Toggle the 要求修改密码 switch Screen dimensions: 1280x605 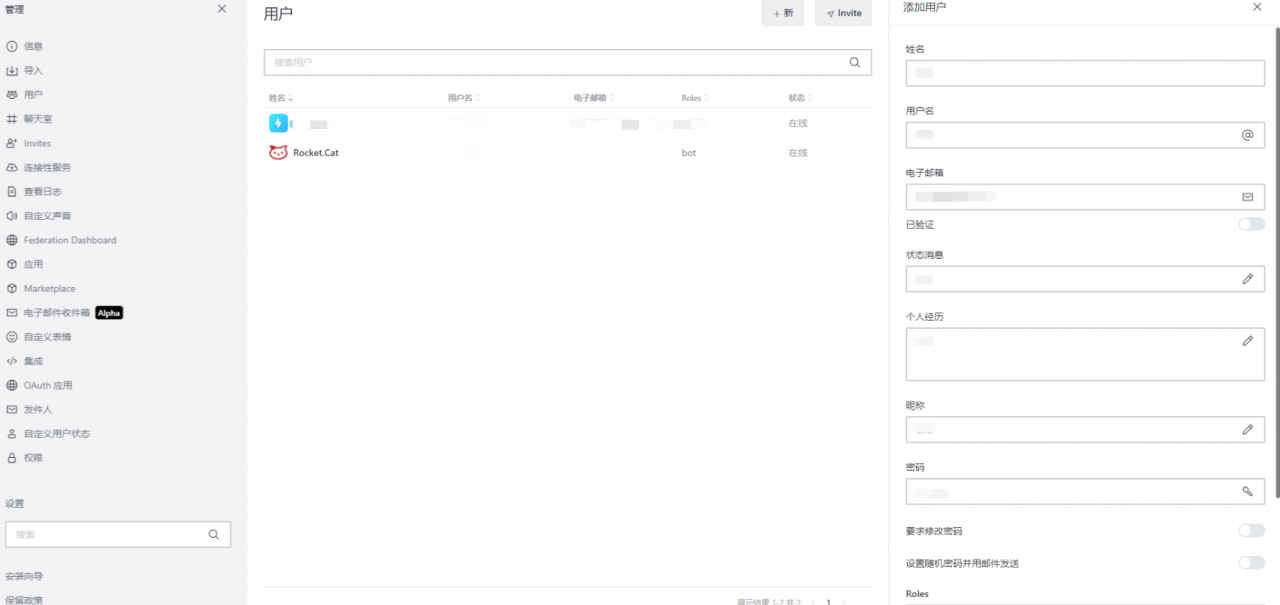(x=1251, y=531)
